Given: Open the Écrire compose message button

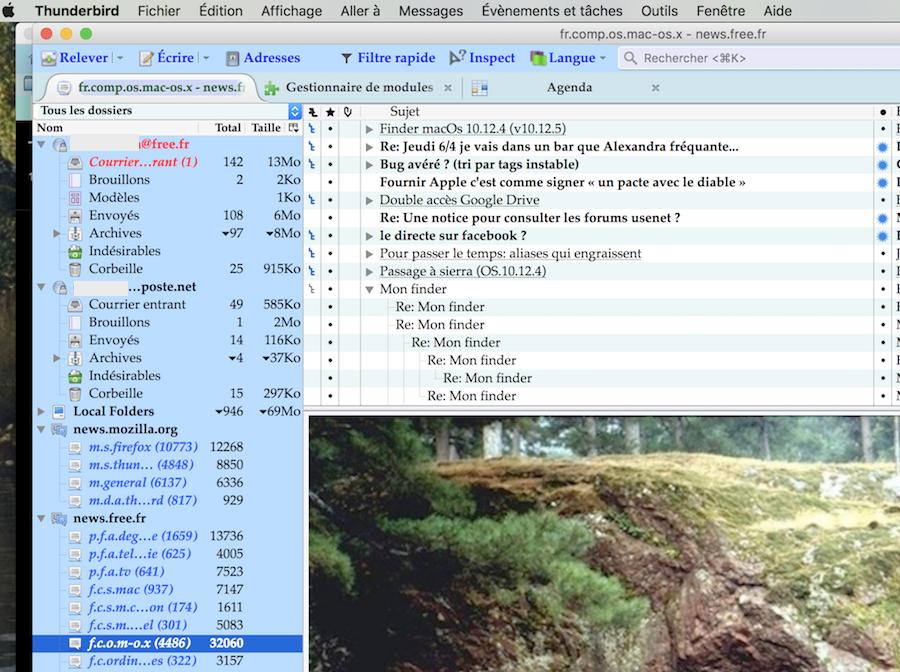Looking at the screenshot, I should (x=166, y=58).
